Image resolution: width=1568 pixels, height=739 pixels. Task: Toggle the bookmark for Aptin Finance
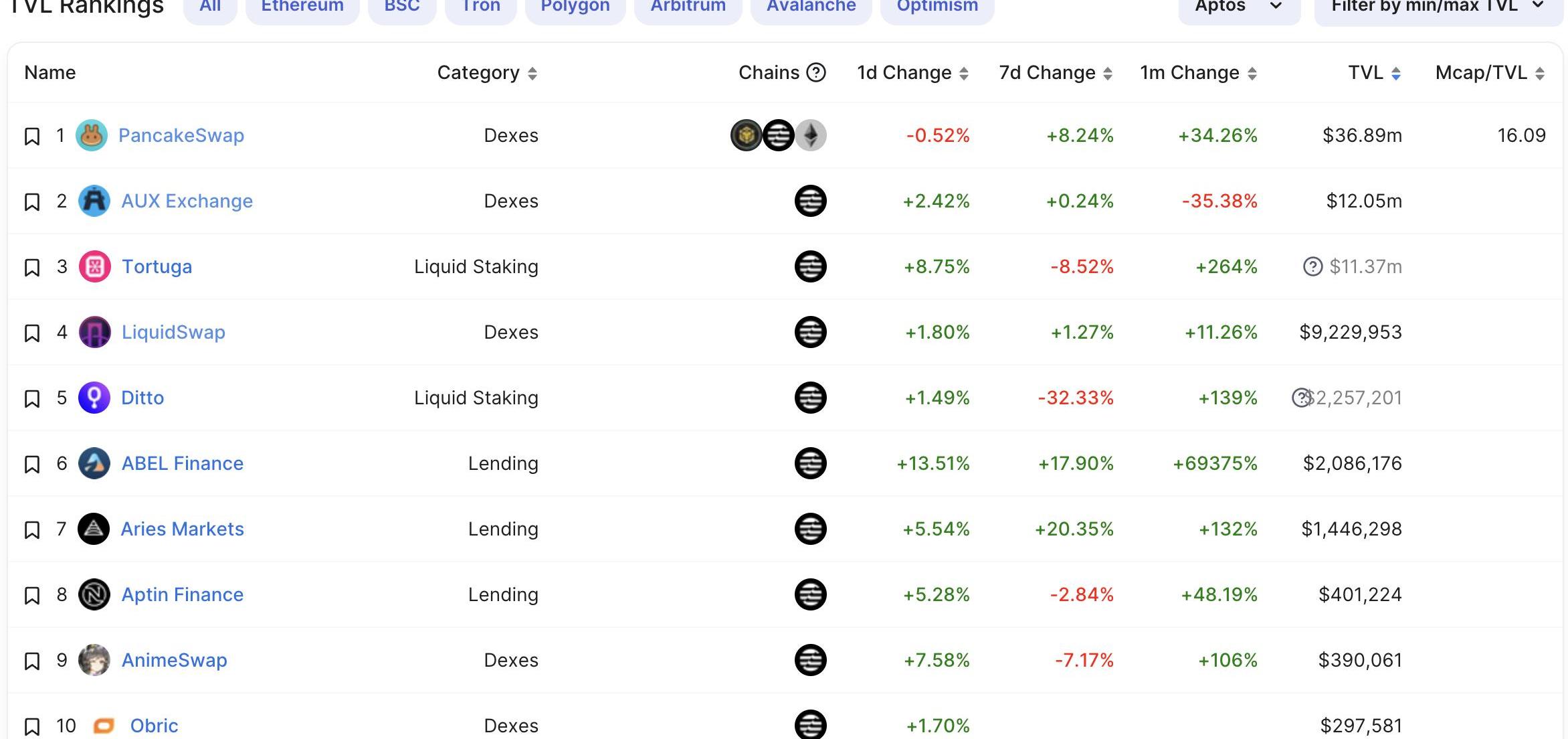[x=31, y=596]
